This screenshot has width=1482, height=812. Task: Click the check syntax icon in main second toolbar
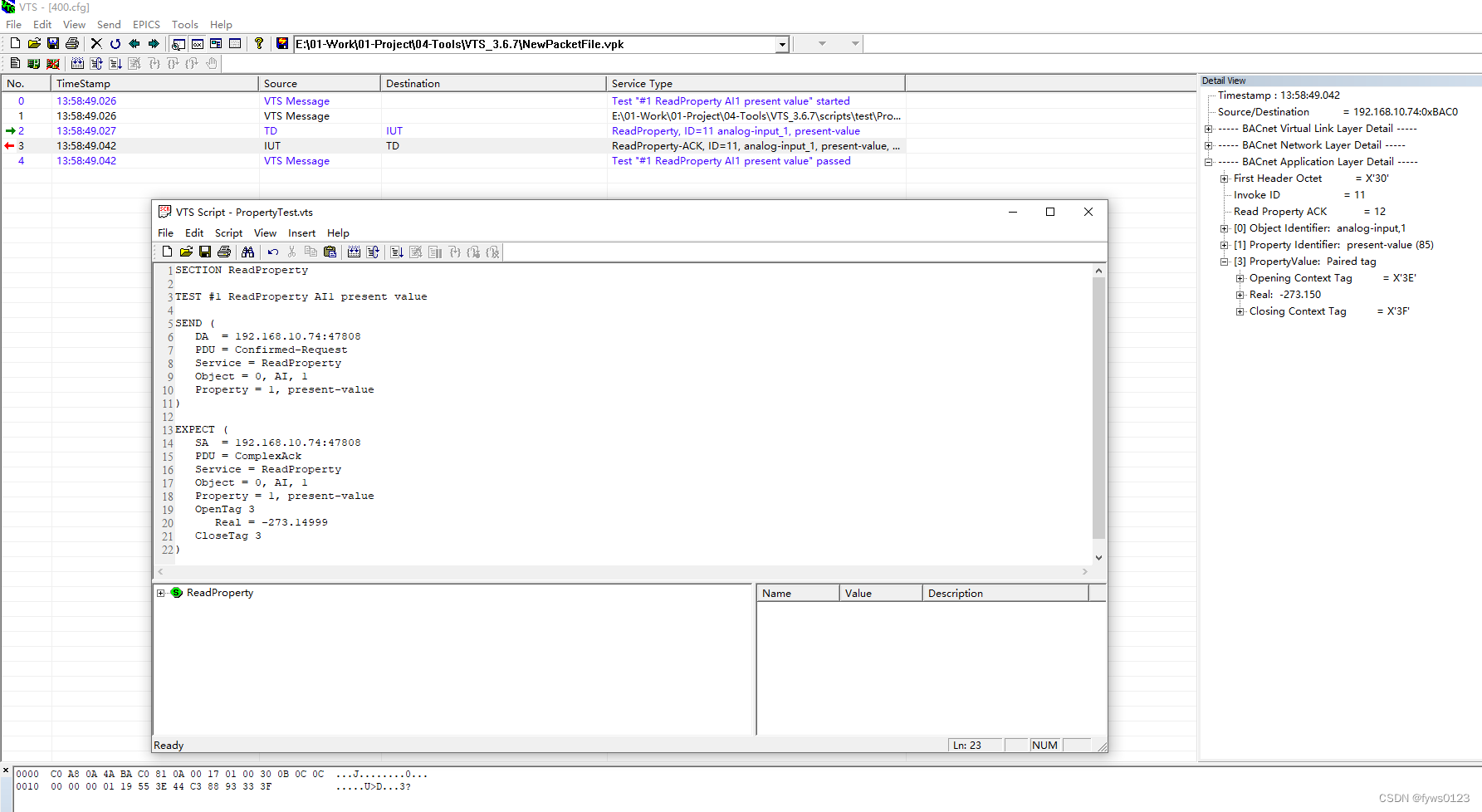[77, 63]
